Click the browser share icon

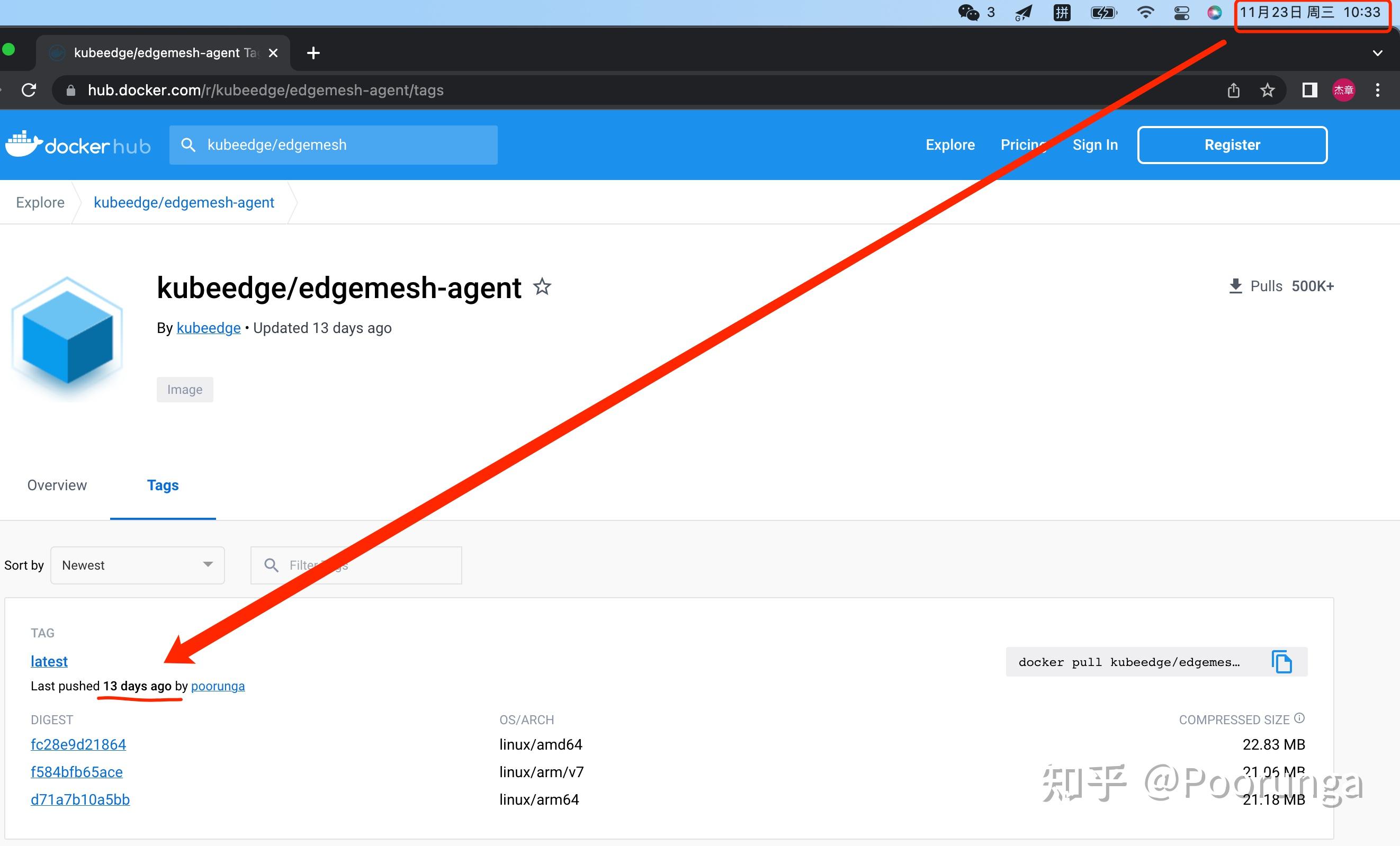coord(1233,90)
